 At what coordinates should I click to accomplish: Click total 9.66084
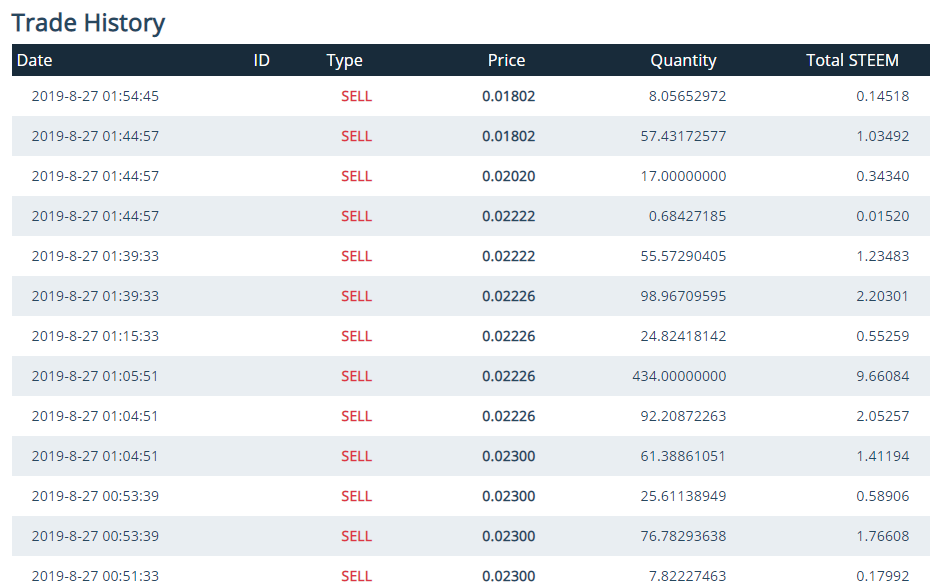pos(883,376)
